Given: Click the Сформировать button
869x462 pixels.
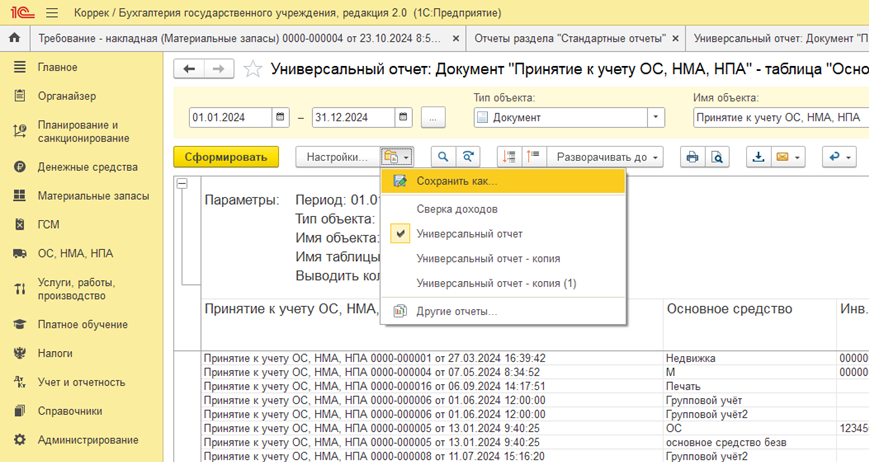Looking at the screenshot, I should (x=226, y=157).
